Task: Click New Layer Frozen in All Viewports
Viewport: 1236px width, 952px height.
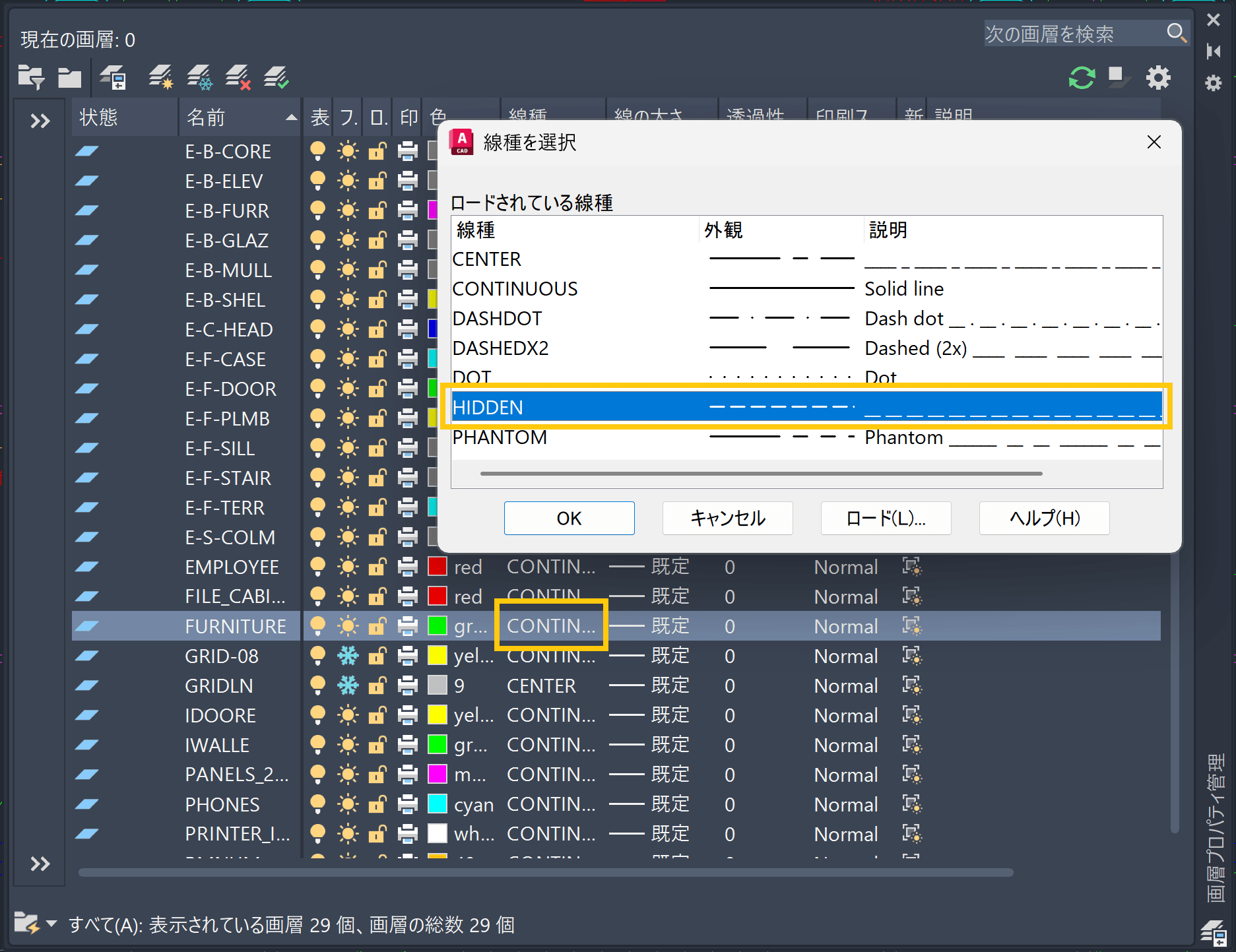Action: click(199, 77)
